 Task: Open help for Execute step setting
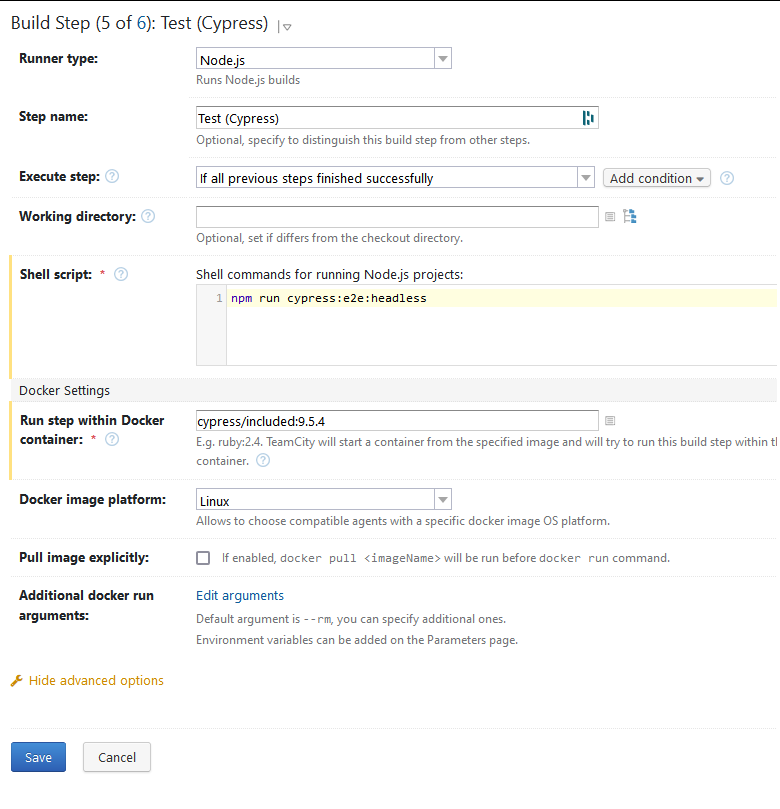pos(112,176)
